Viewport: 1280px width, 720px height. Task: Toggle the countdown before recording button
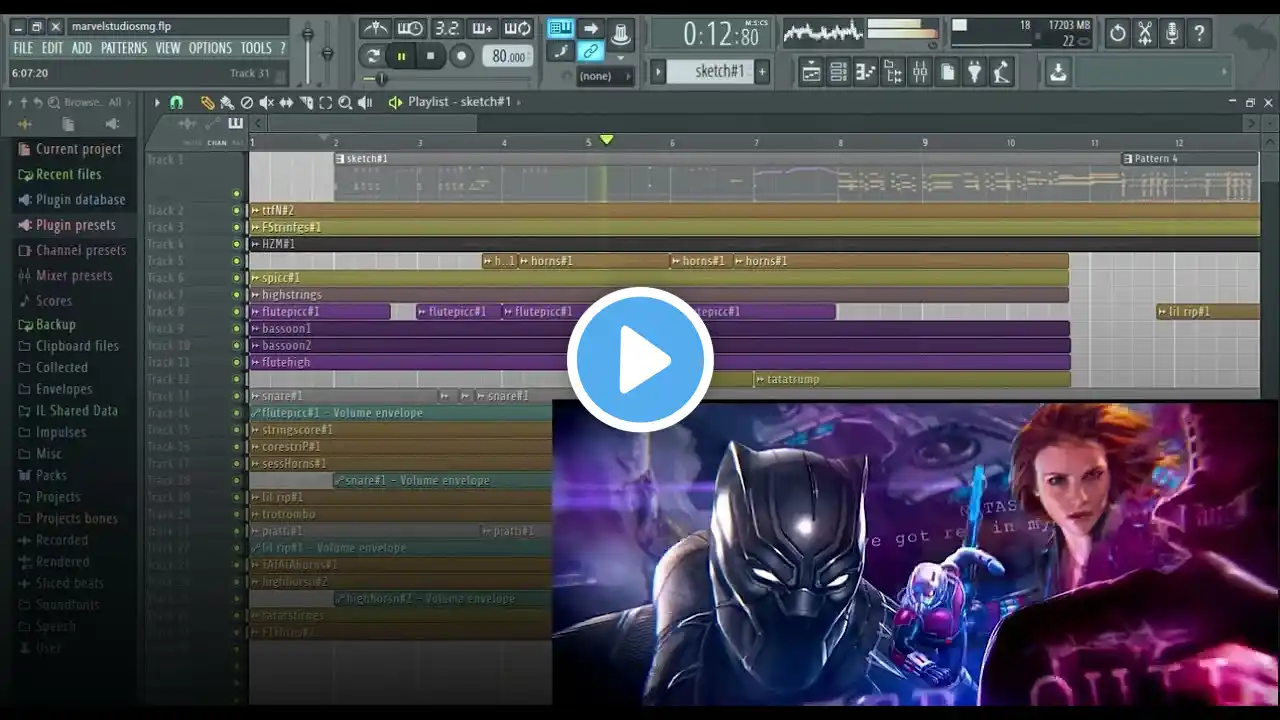point(446,29)
